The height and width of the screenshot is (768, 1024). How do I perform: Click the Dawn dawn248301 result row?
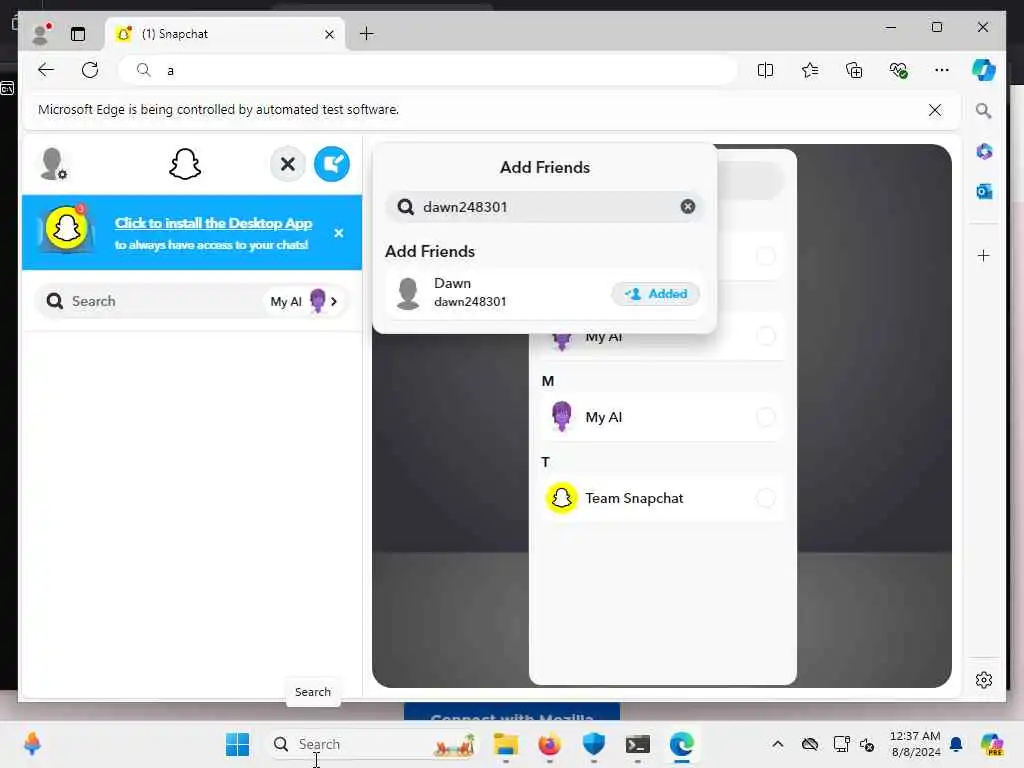(545, 293)
